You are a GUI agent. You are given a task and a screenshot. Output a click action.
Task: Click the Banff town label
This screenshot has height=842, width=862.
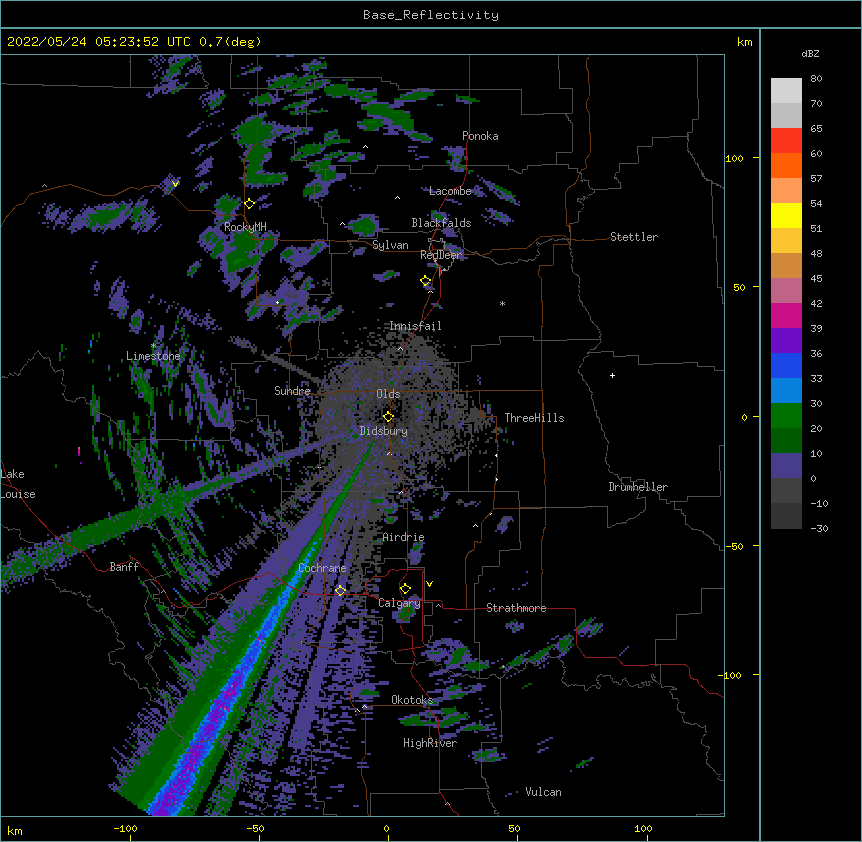pyautogui.click(x=124, y=567)
